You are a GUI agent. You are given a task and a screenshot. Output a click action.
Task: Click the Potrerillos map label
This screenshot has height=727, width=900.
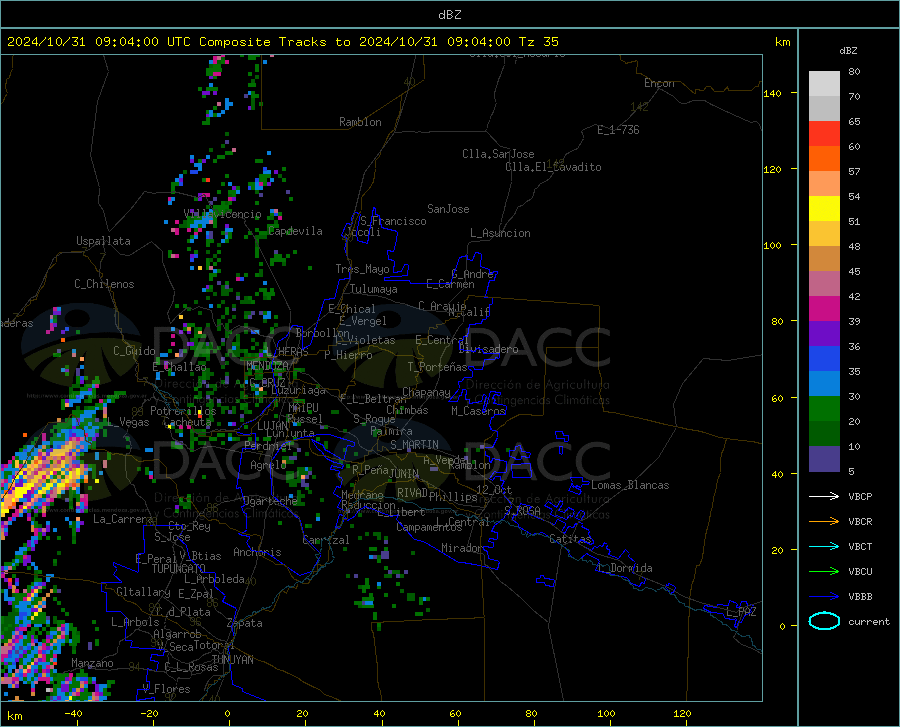point(183,411)
